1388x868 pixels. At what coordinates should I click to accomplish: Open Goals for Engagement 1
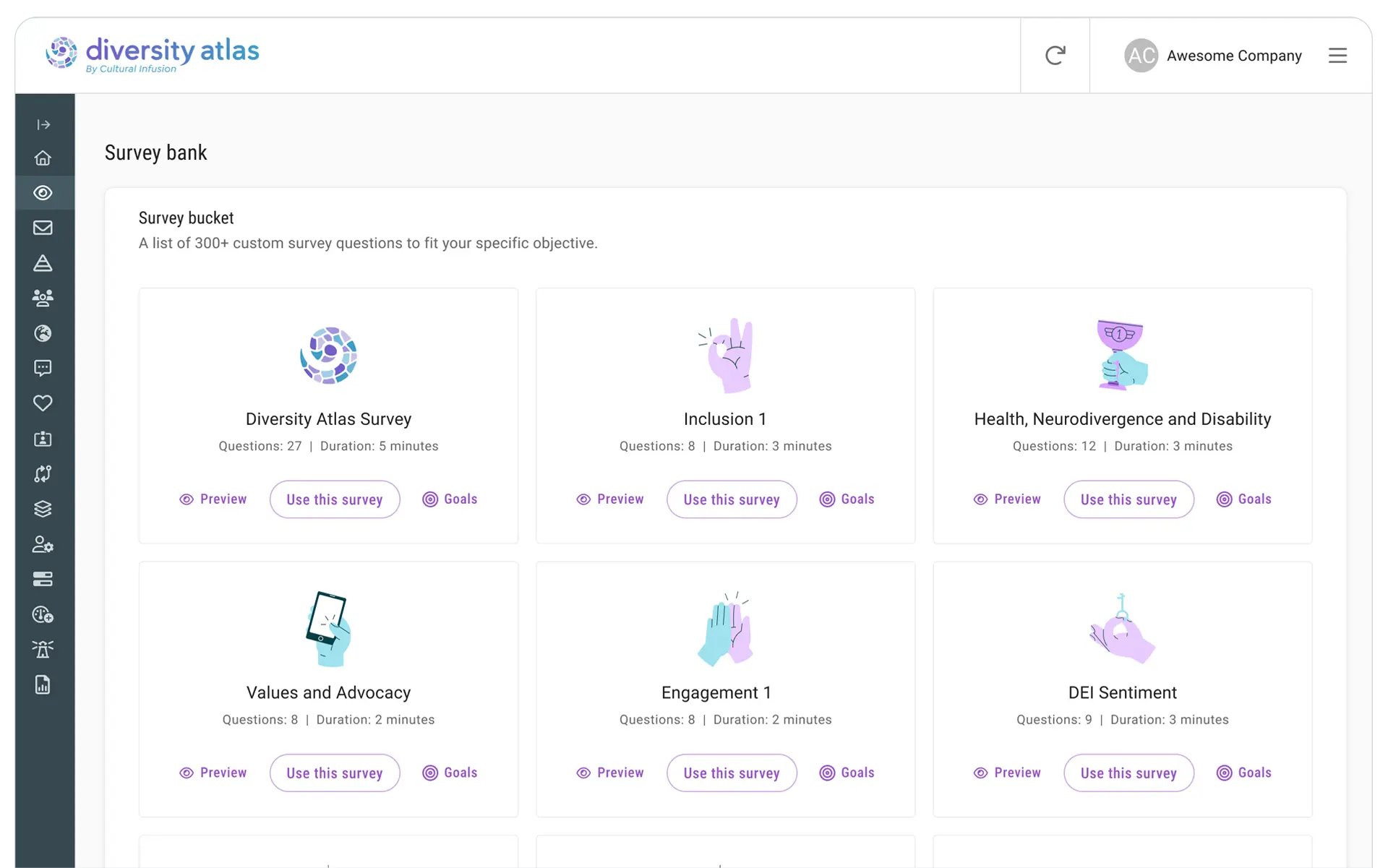847,773
